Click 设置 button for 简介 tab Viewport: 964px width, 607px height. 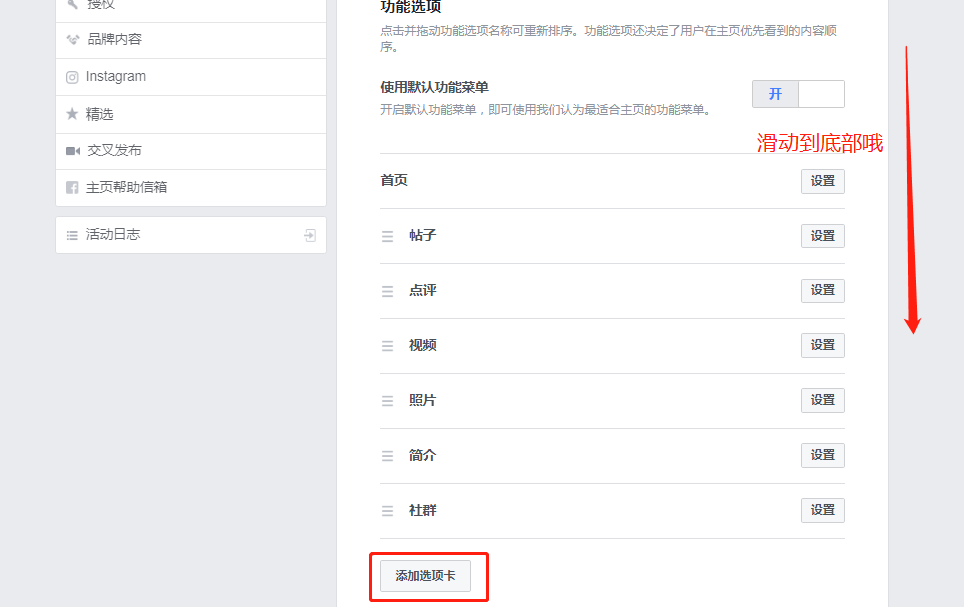click(822, 456)
